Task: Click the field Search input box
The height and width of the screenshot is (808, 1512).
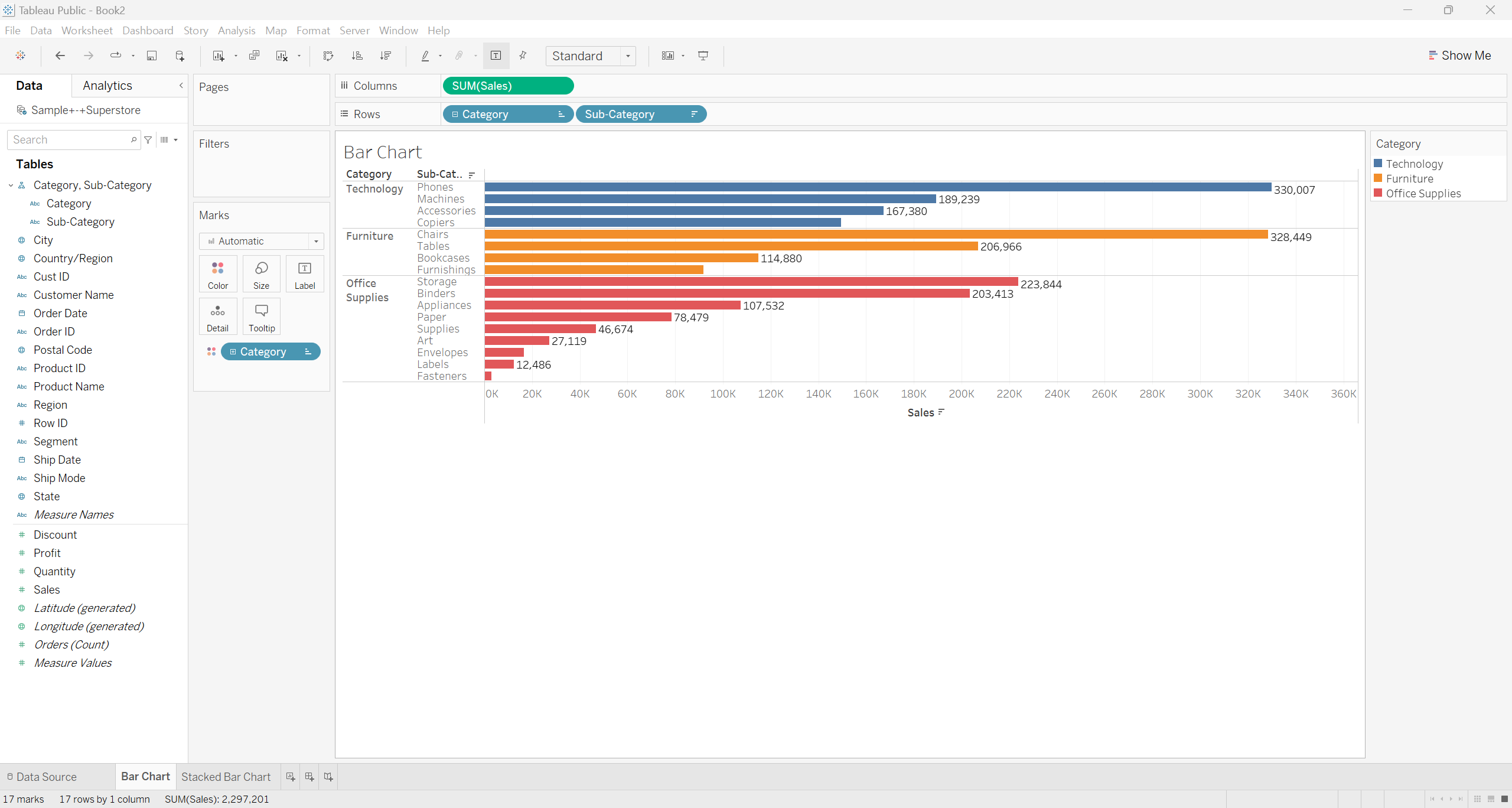Action: click(x=70, y=140)
